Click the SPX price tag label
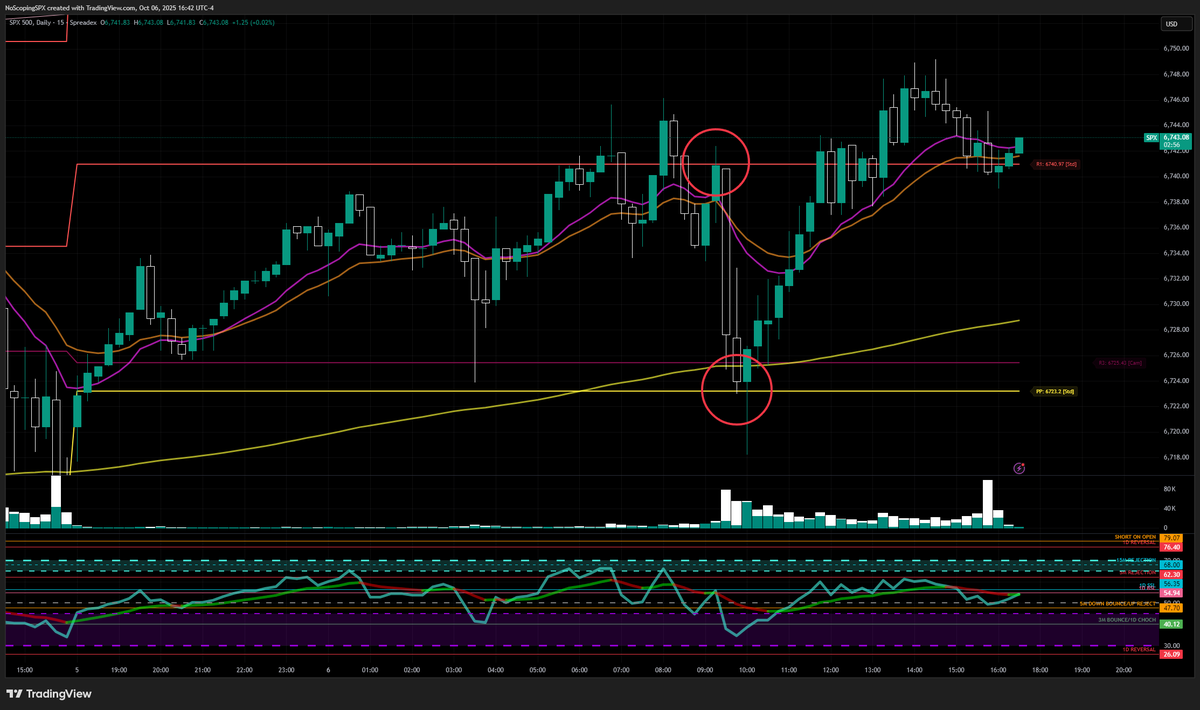The image size is (1200, 710). 1151,138
